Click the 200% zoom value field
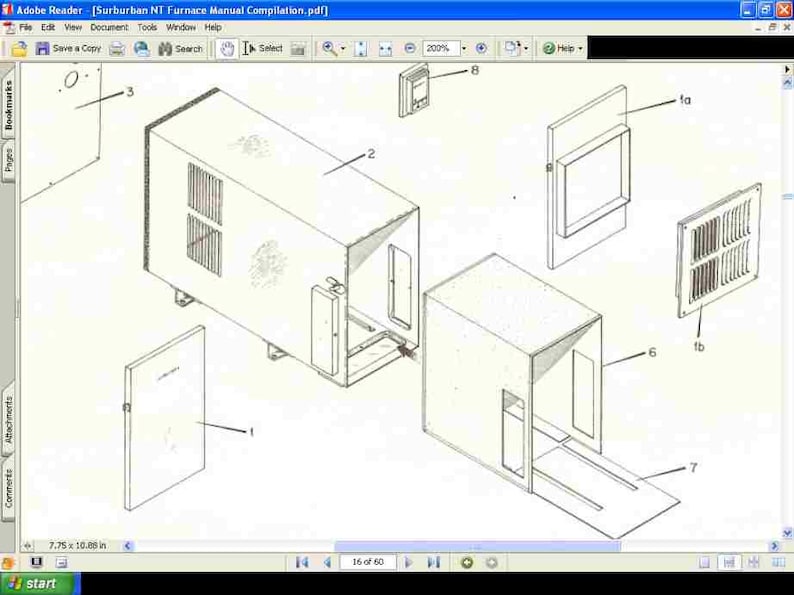This screenshot has height=595, width=794. pos(441,49)
